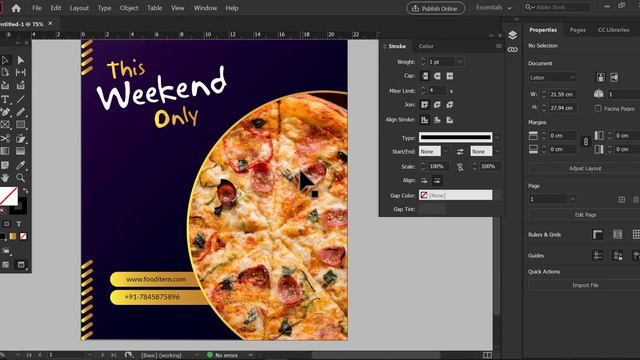Viewport: 640px width, 360px height.
Task: Open the Page number dropdown
Action: point(572,199)
